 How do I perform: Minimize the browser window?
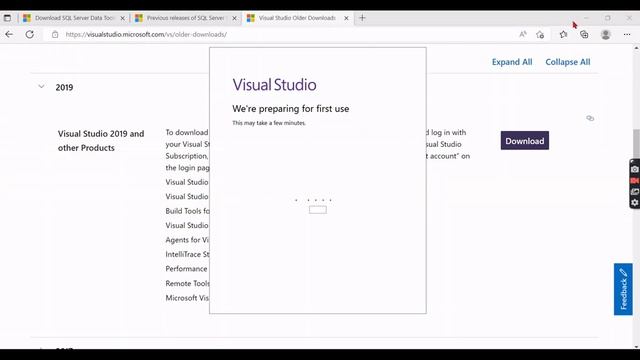pos(587,18)
